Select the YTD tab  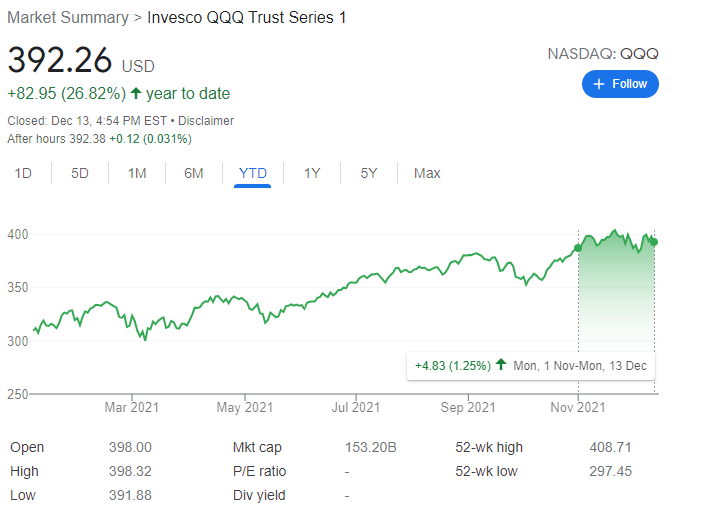[x=253, y=173]
